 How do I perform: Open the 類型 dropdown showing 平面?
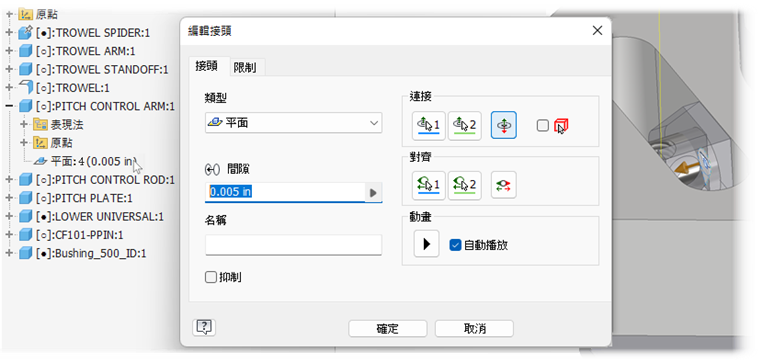[293, 123]
